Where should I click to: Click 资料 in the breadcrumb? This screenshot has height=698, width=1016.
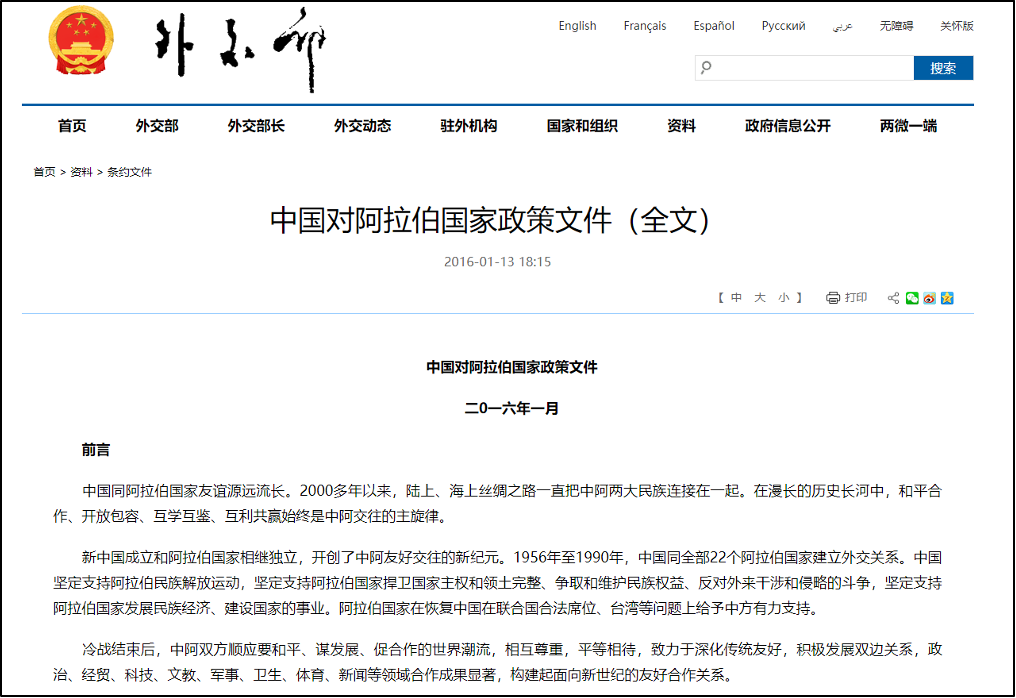point(81,172)
